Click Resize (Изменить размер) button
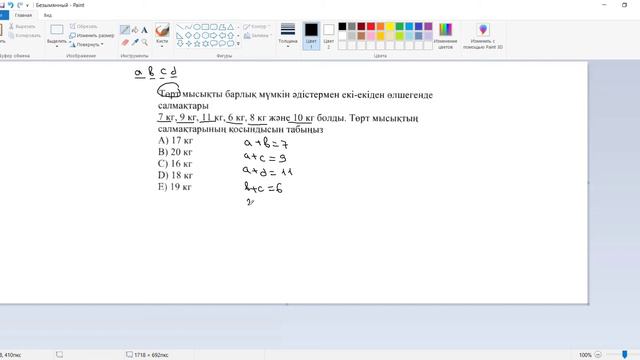 pos(92,36)
